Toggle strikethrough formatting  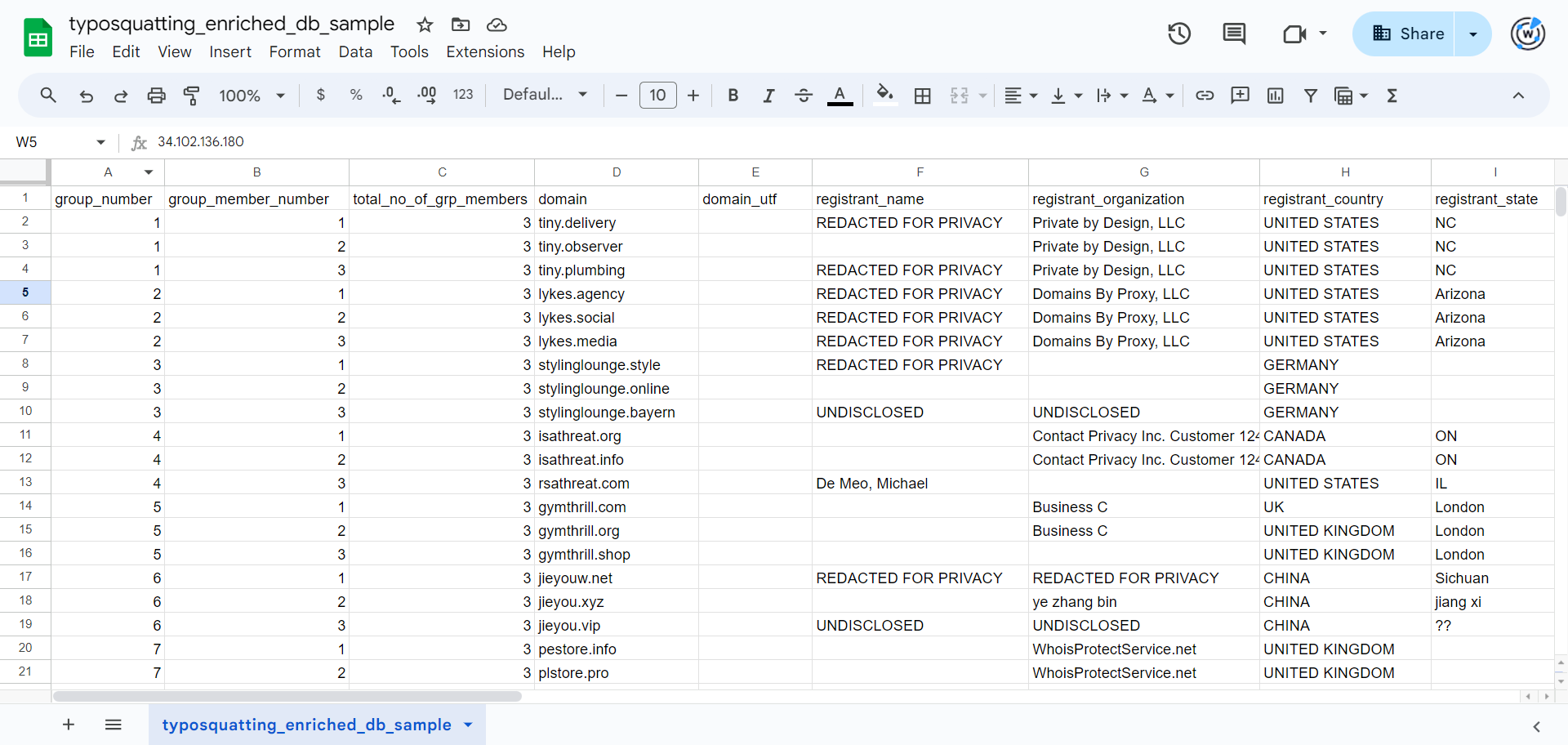click(x=804, y=96)
